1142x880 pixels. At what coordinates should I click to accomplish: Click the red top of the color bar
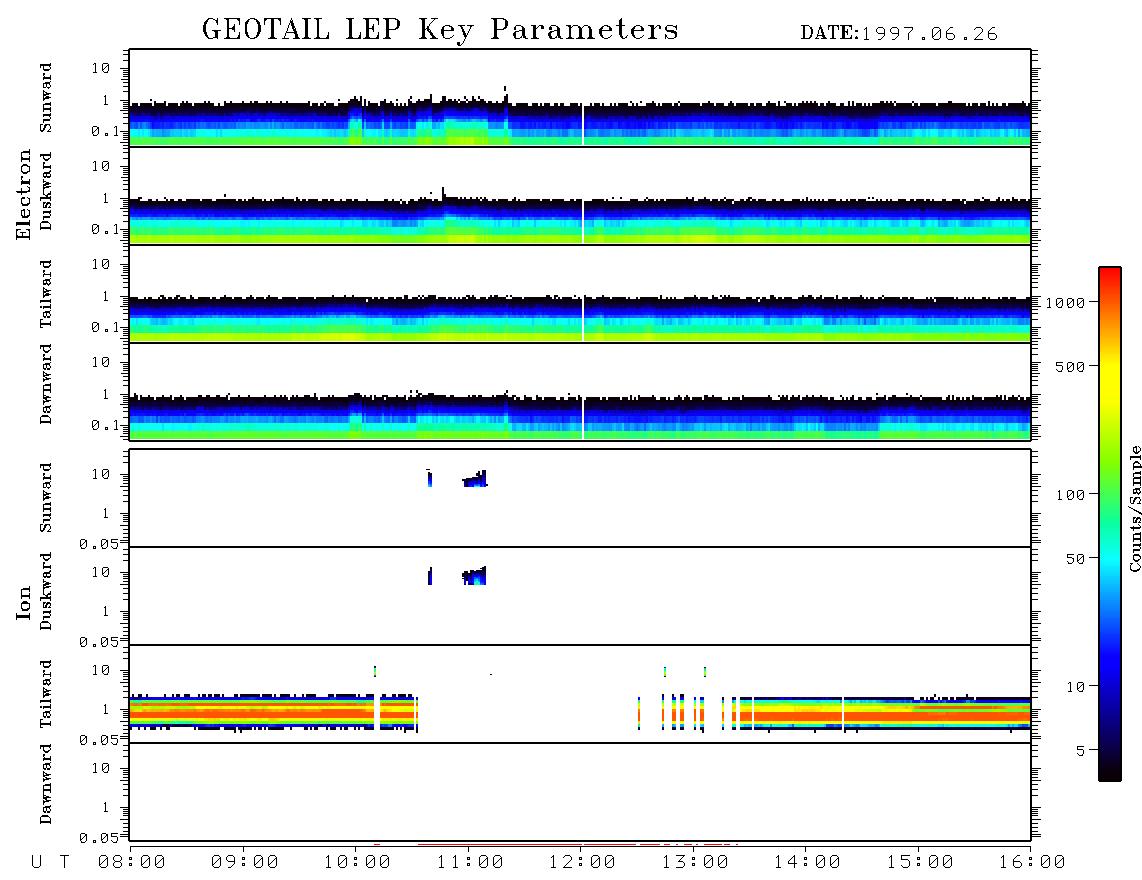1110,280
